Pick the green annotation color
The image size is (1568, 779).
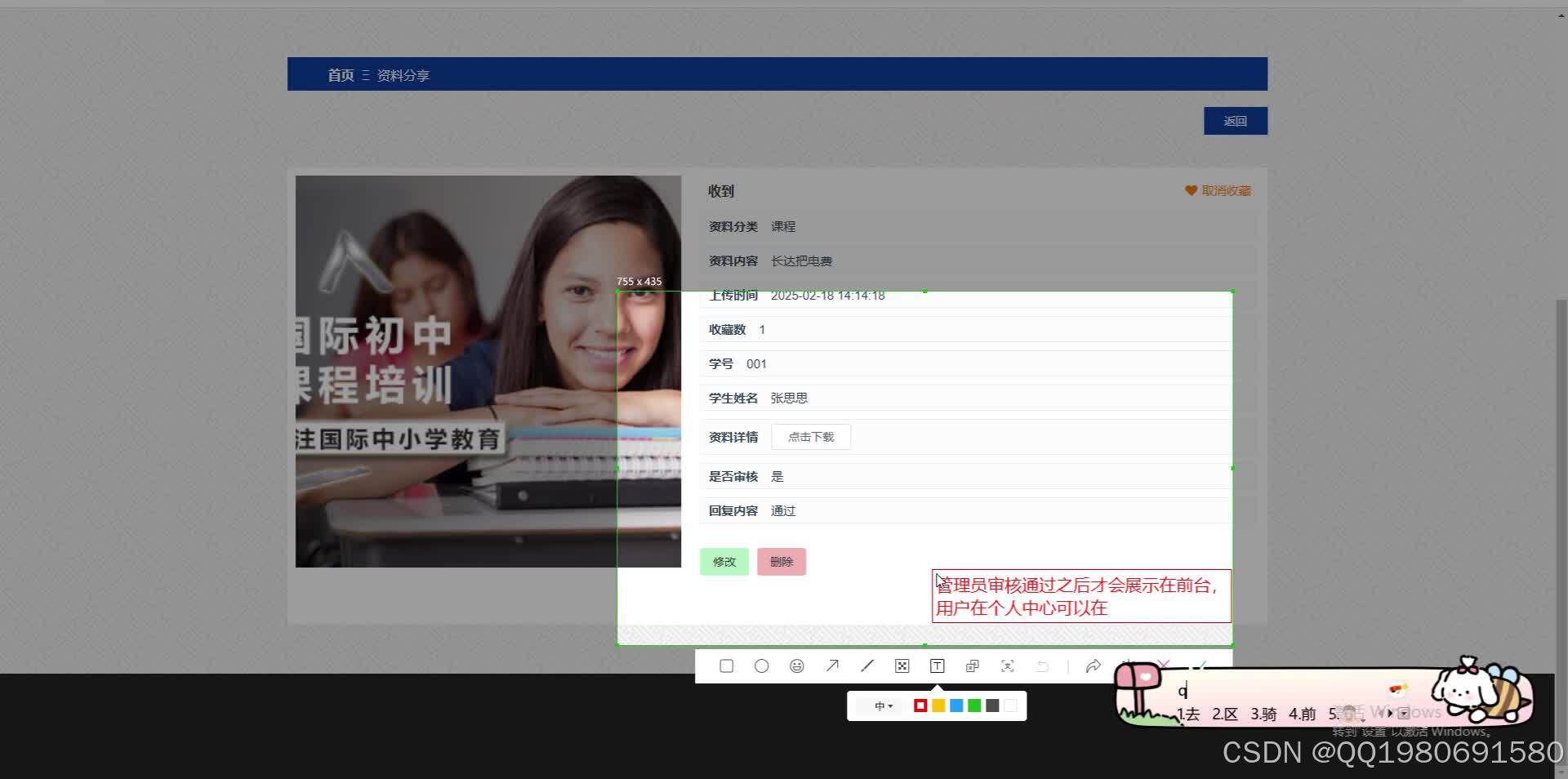point(974,706)
